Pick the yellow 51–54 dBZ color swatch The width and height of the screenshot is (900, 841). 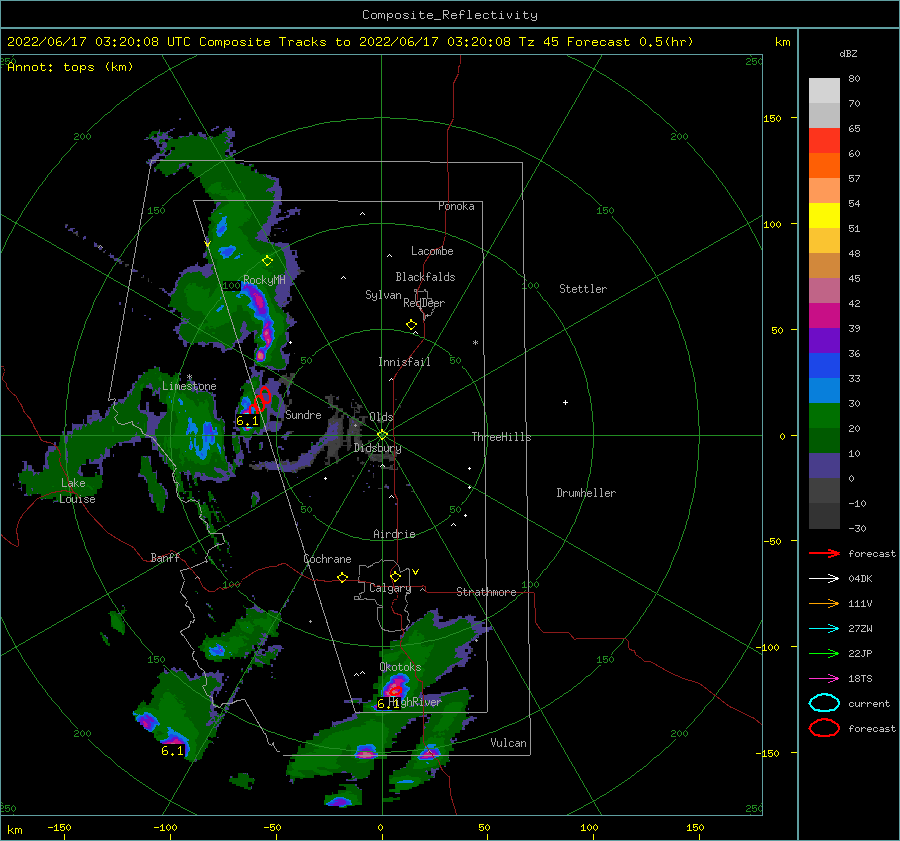click(x=824, y=215)
